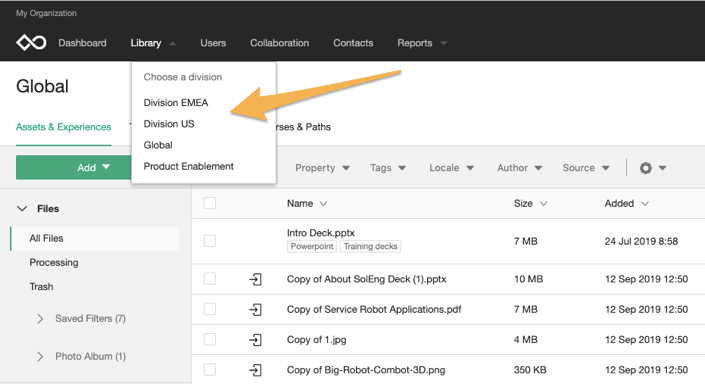Collapse the Files section chevron

pyautogui.click(x=22, y=209)
